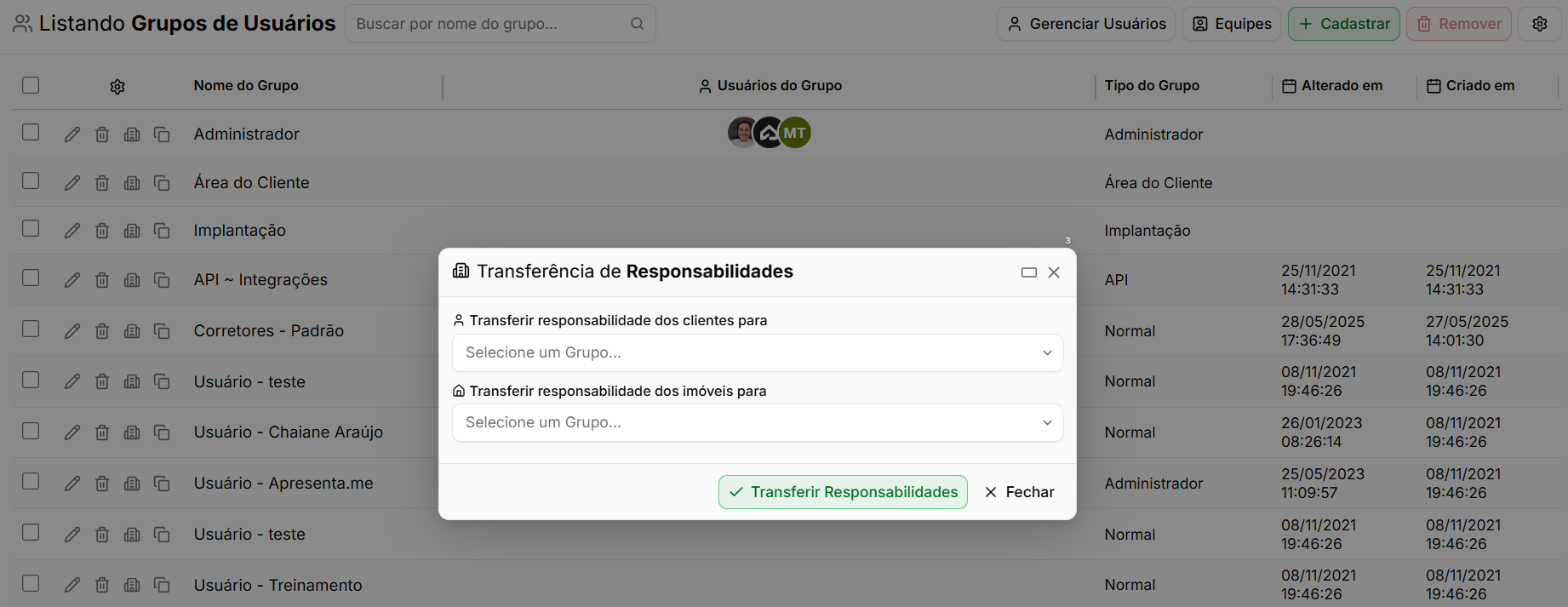Edit the Administrador group with the pencil icon
Screen dimensions: 1568x607
(72, 135)
